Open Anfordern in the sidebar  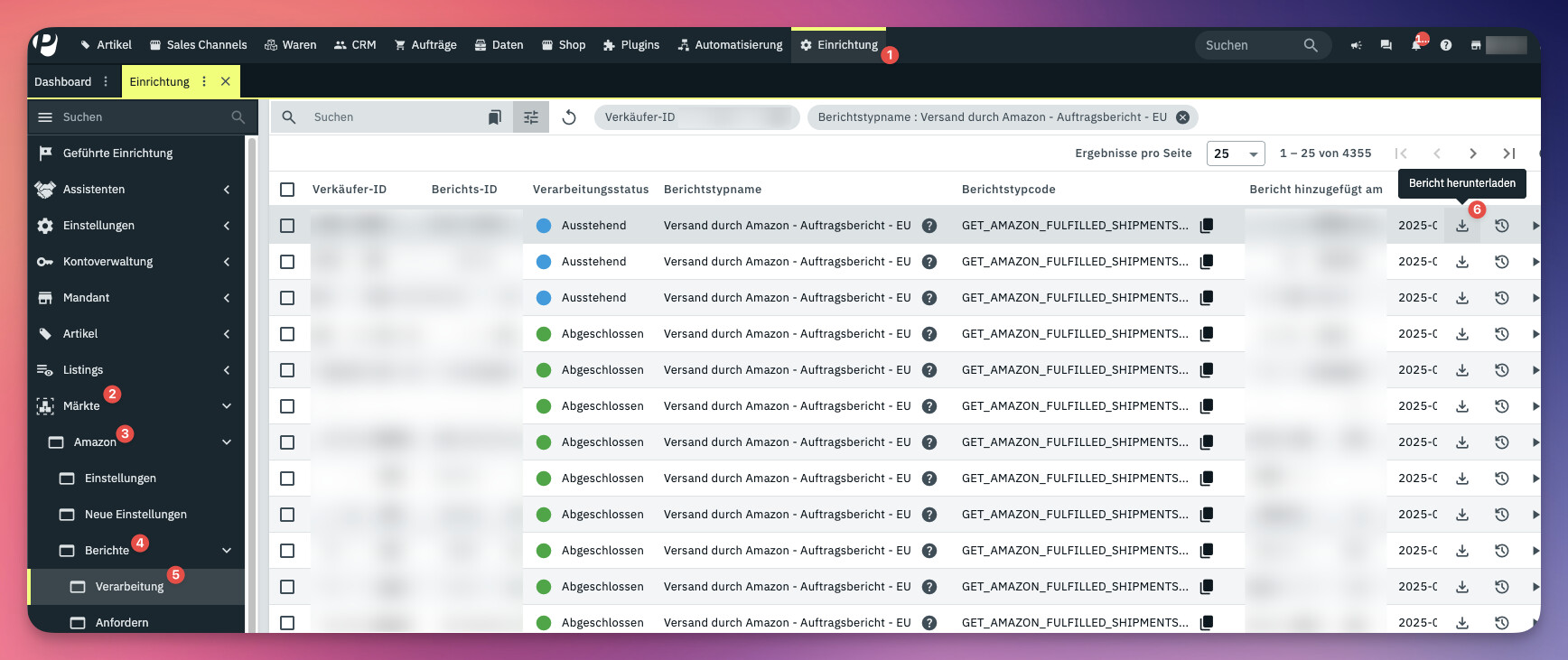click(122, 622)
